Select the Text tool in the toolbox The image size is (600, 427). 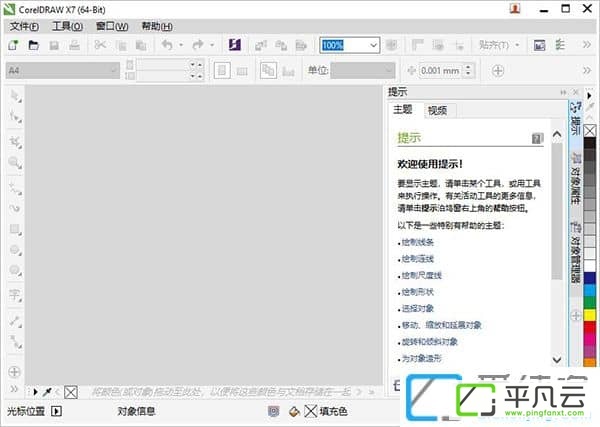[x=15, y=295]
